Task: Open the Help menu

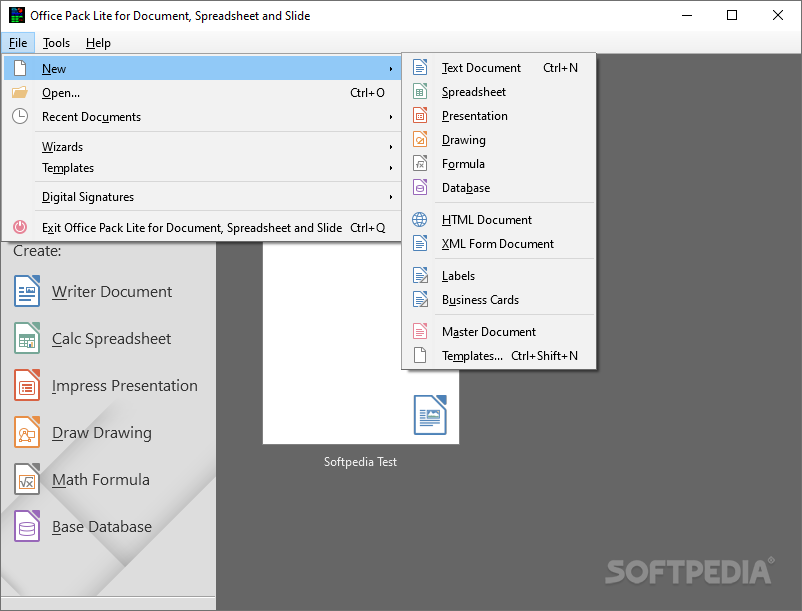Action: coord(98,42)
